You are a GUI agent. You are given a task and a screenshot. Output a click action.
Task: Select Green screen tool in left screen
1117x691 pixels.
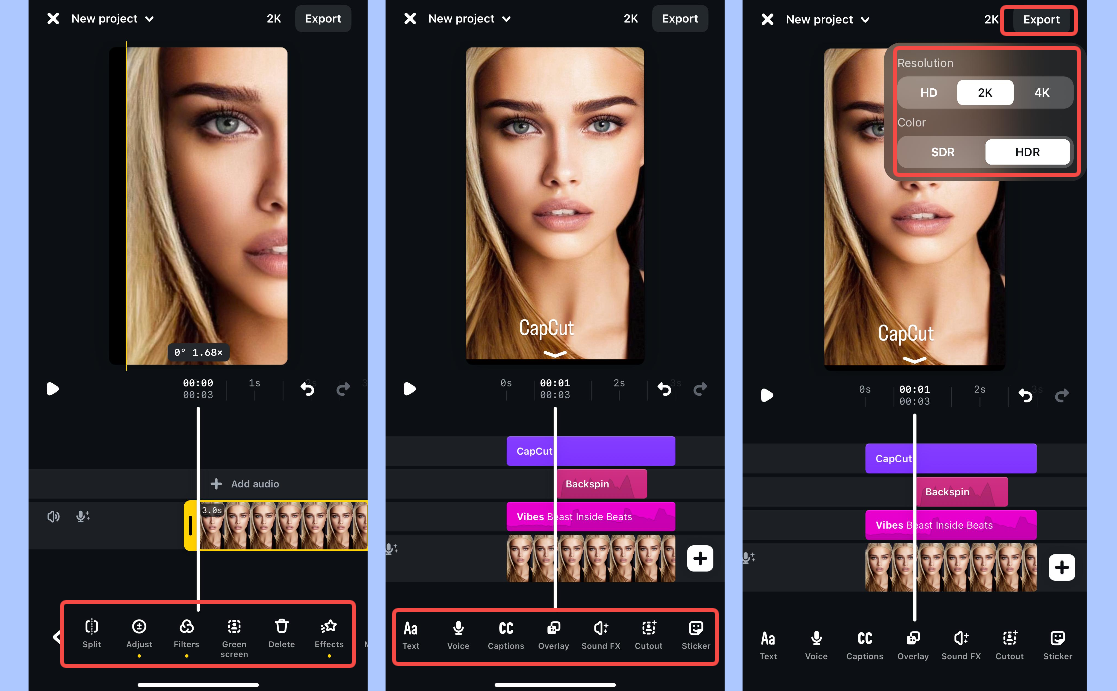[x=234, y=638]
